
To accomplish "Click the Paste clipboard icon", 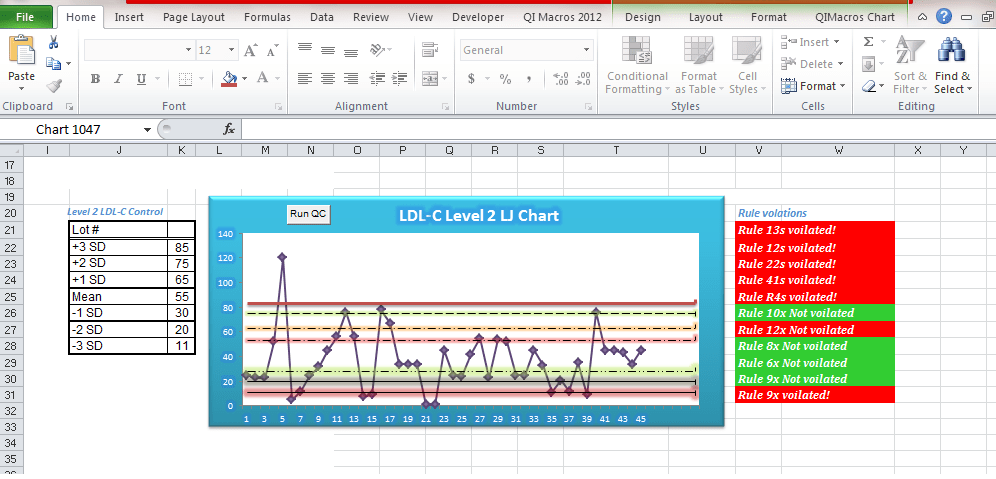I will coord(21,52).
